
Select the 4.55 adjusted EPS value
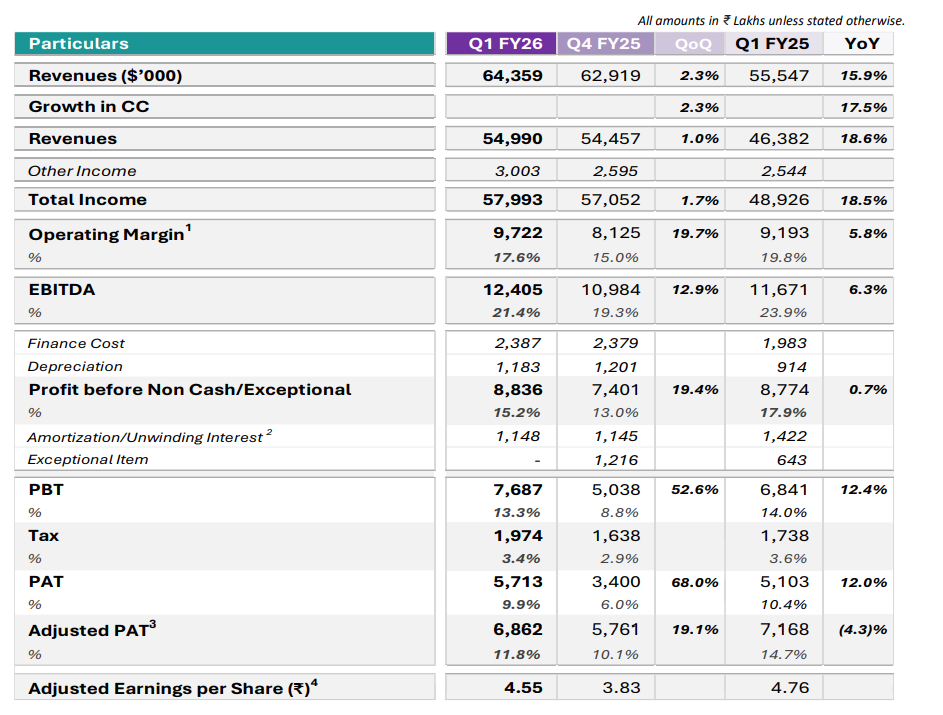523,688
